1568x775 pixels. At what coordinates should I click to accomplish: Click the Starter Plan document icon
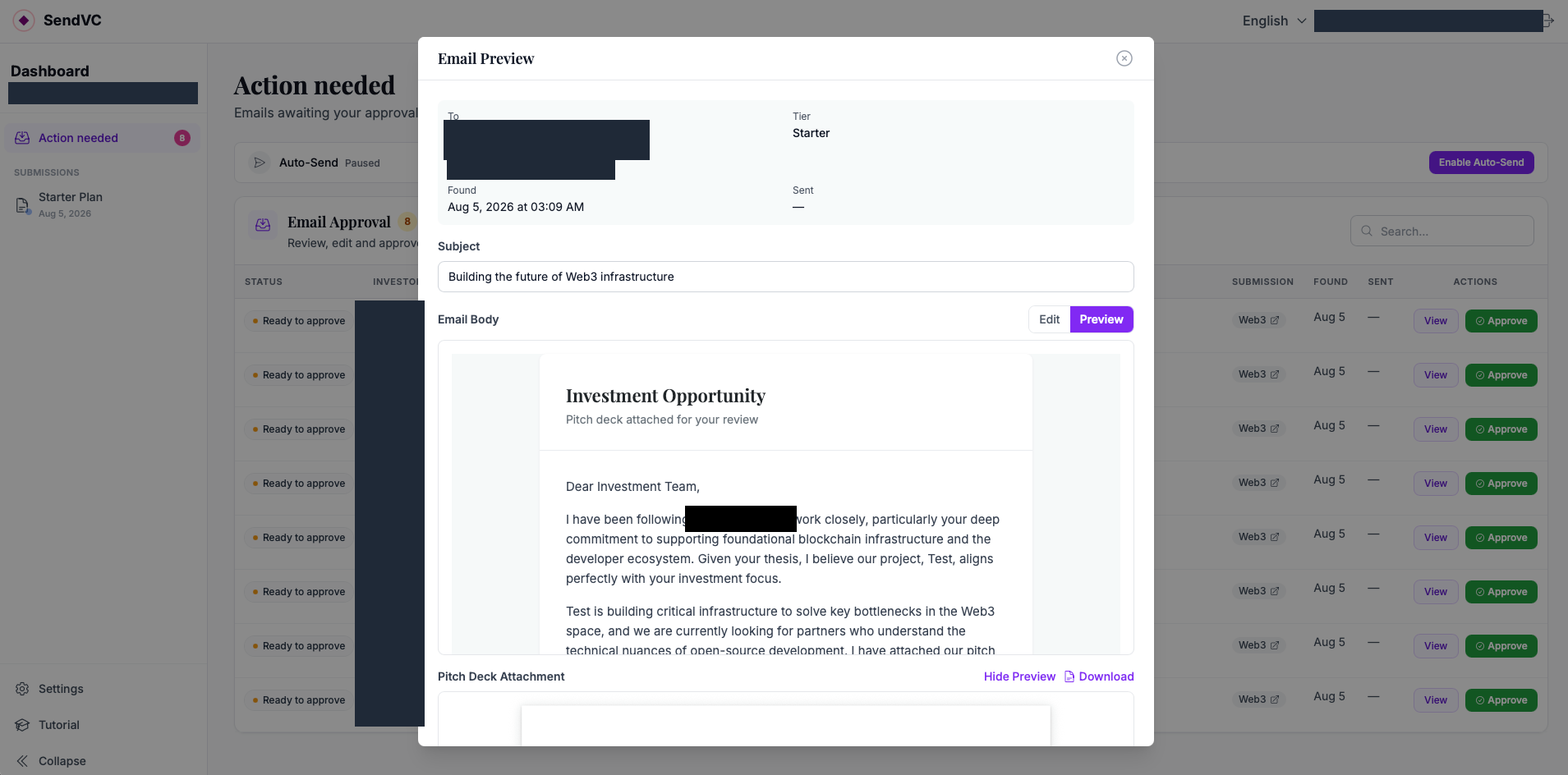[x=23, y=205]
